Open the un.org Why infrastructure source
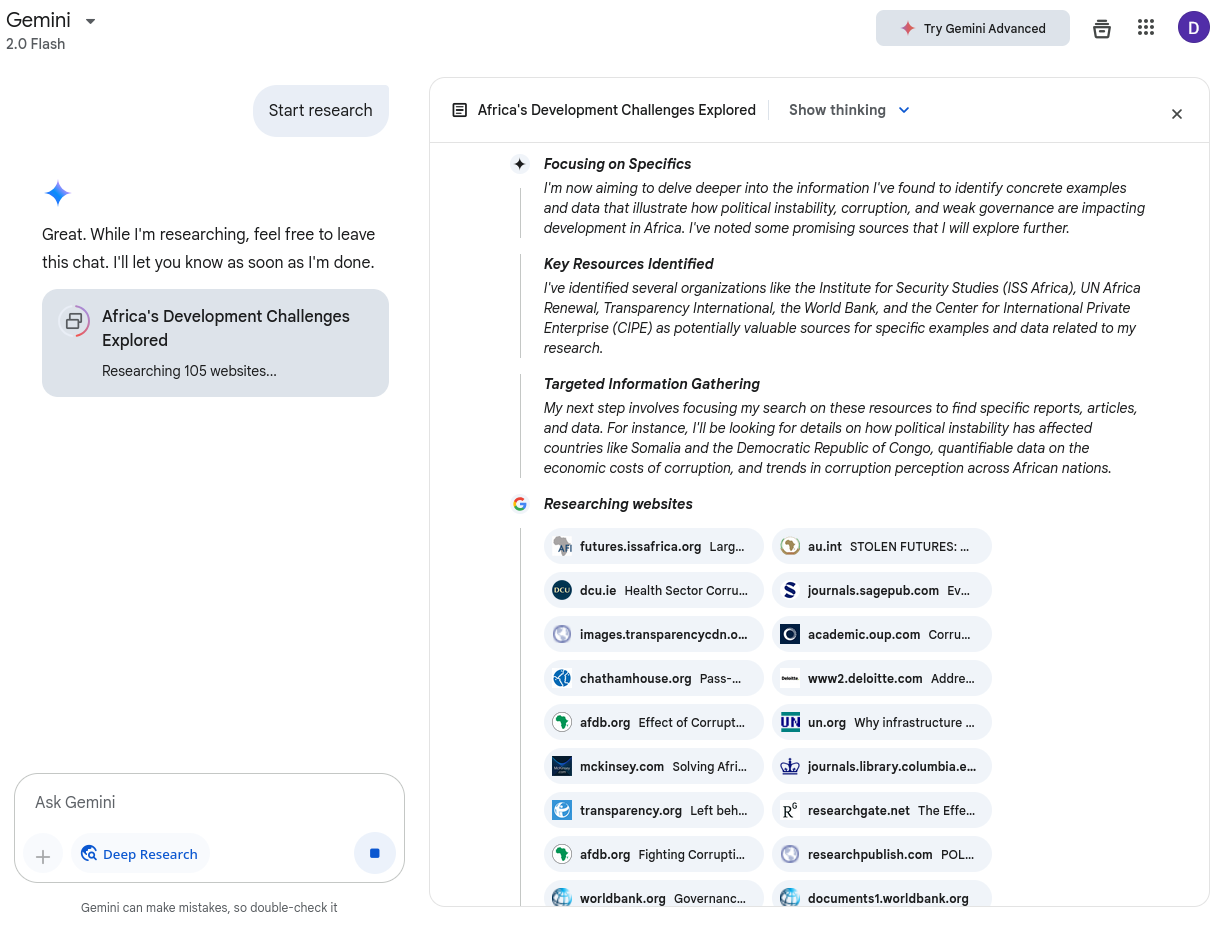Screen dimensions: 1222x927 (x=882, y=722)
